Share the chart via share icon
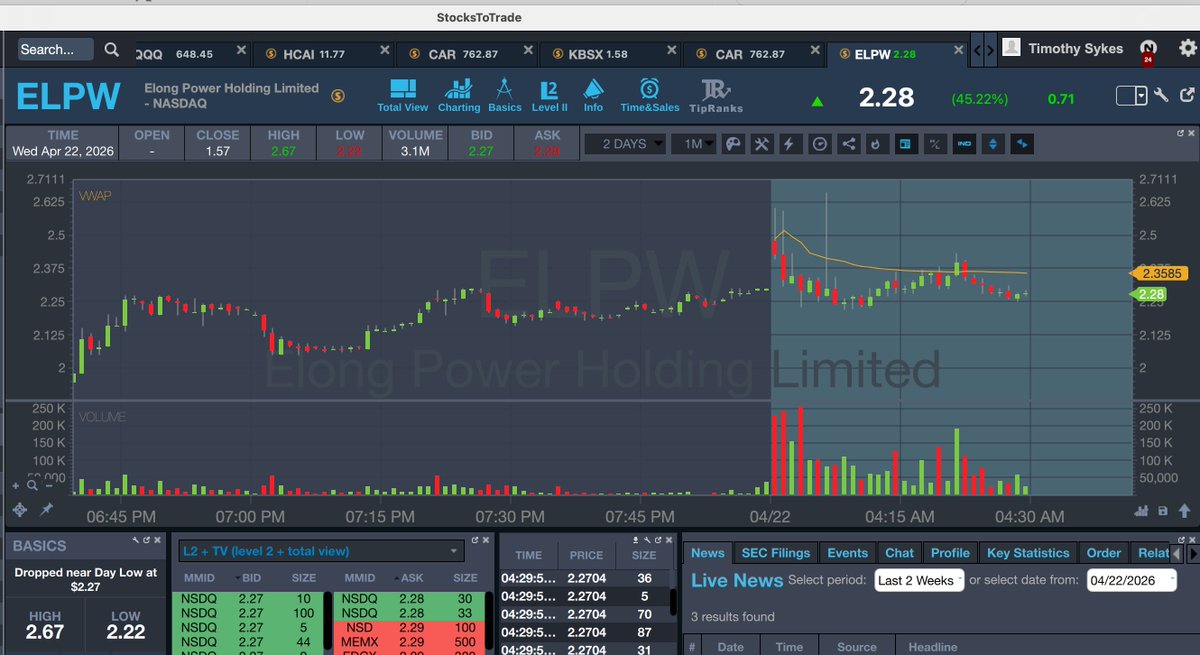Image resolution: width=1200 pixels, height=655 pixels. tap(848, 144)
